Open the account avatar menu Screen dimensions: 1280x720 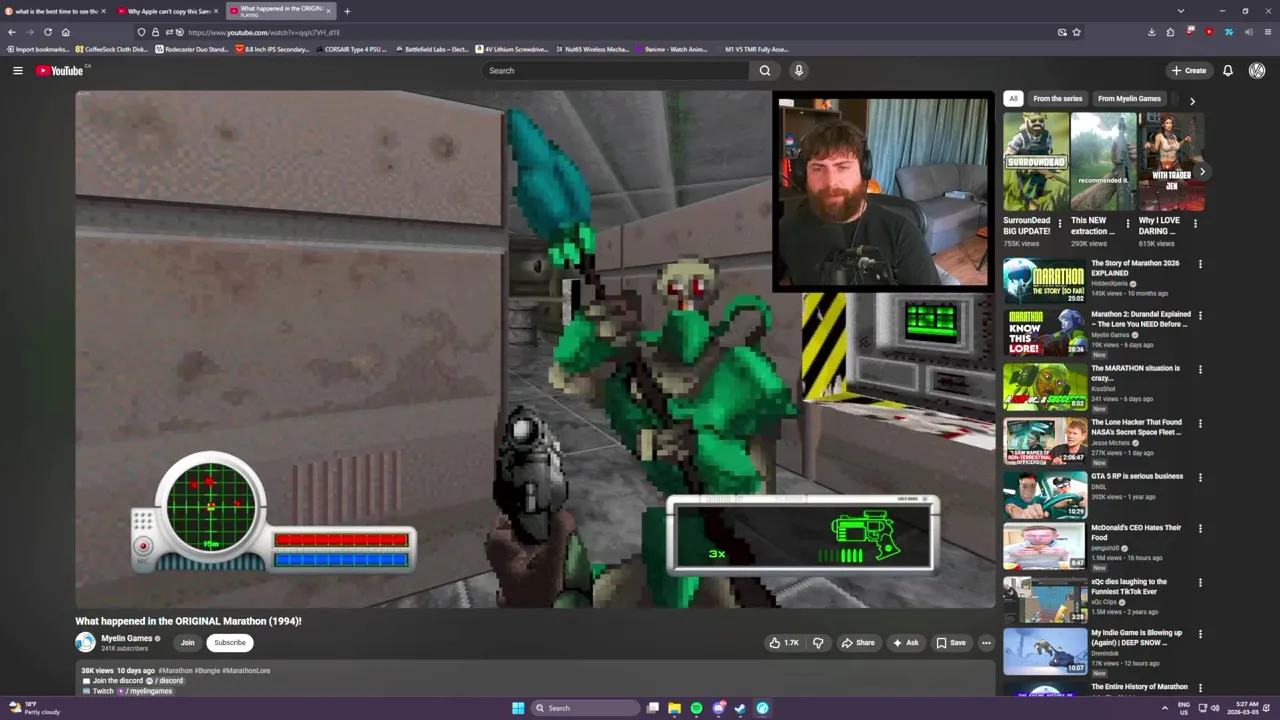[x=1257, y=70]
